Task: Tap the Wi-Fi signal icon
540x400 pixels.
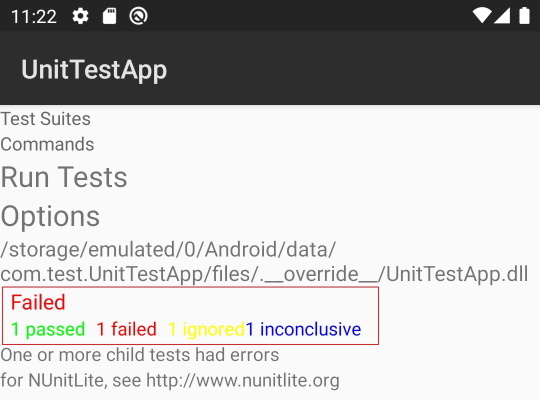Action: (x=481, y=16)
